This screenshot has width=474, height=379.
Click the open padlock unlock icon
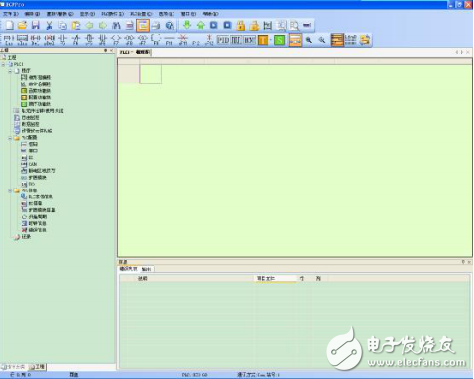tap(254, 25)
